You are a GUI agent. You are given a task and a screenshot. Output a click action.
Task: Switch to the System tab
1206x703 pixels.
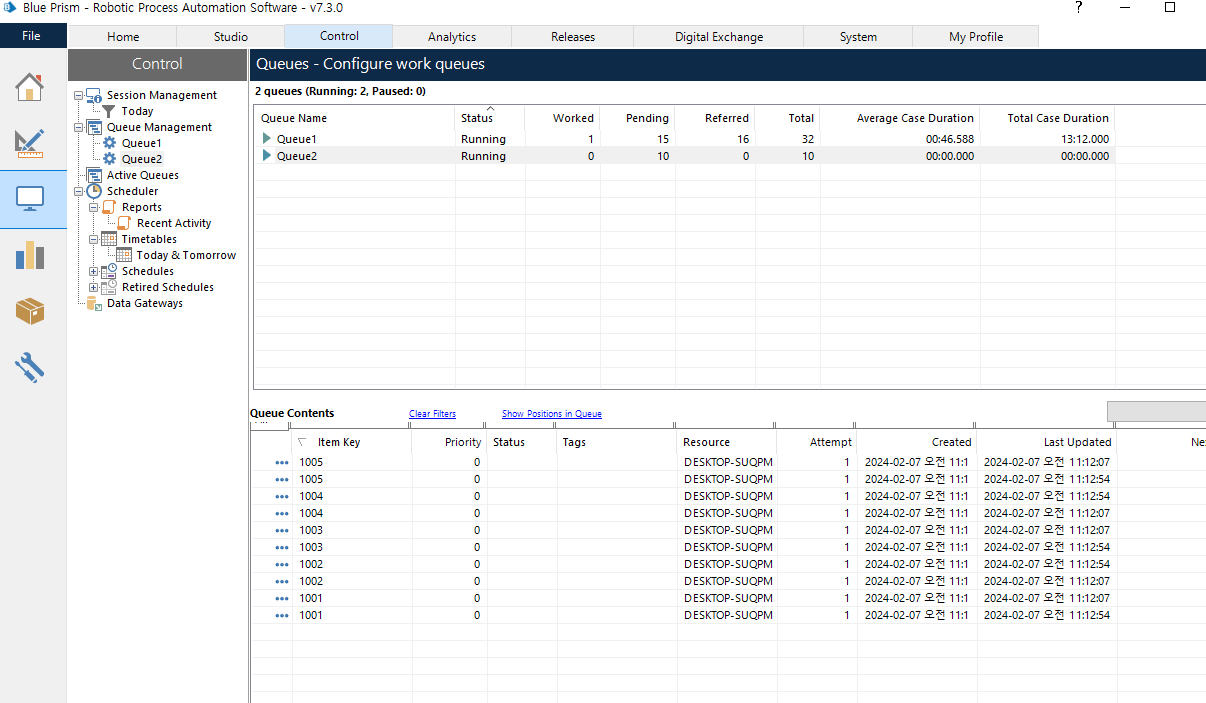pyautogui.click(x=858, y=37)
